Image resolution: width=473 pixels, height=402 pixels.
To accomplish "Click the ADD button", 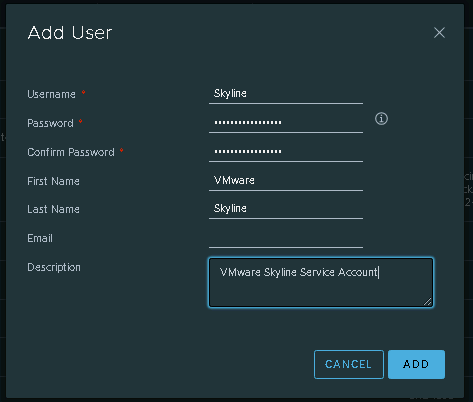I will 416,364.
